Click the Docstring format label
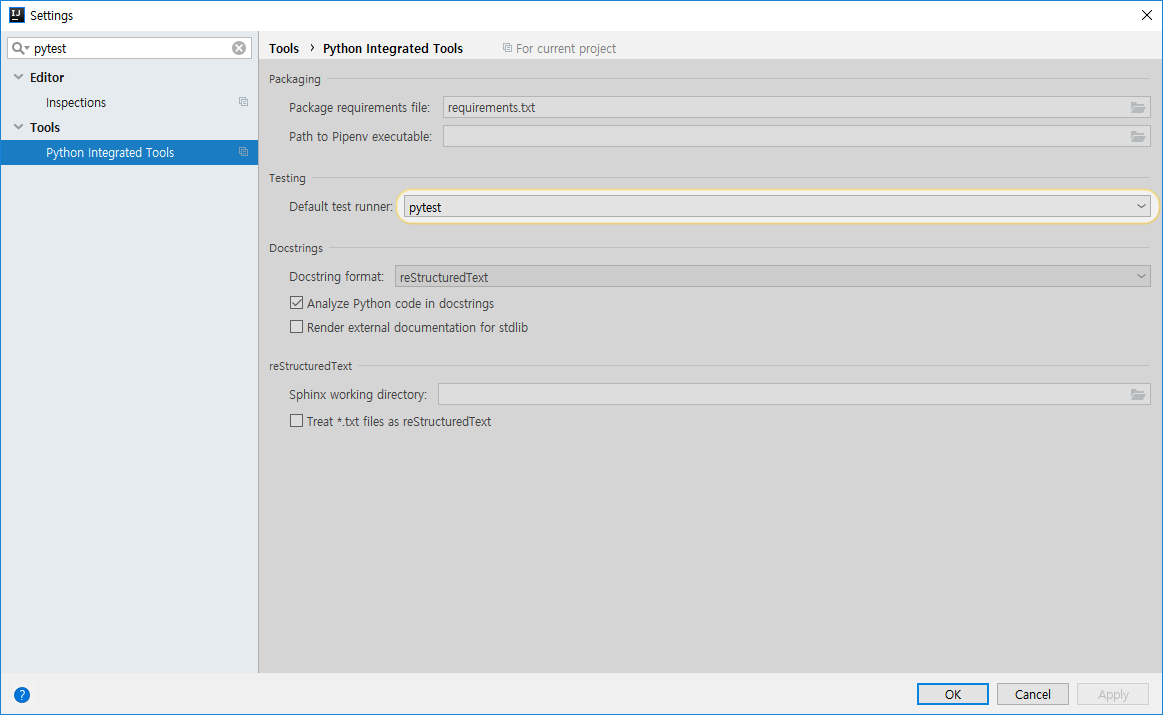This screenshot has height=715, width=1163. click(x=337, y=277)
